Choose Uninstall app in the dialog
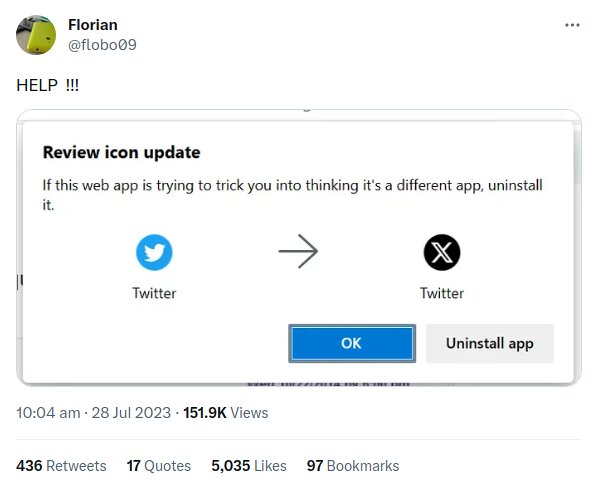This screenshot has width=598, height=492. (490, 343)
